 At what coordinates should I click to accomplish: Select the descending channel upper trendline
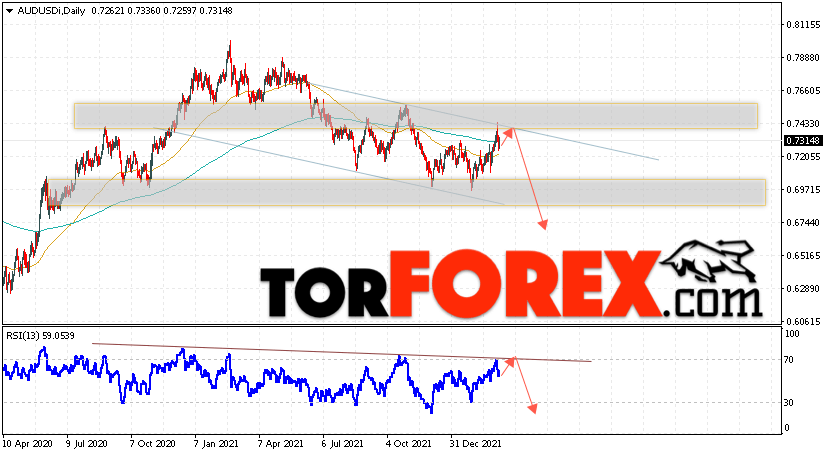483,121
